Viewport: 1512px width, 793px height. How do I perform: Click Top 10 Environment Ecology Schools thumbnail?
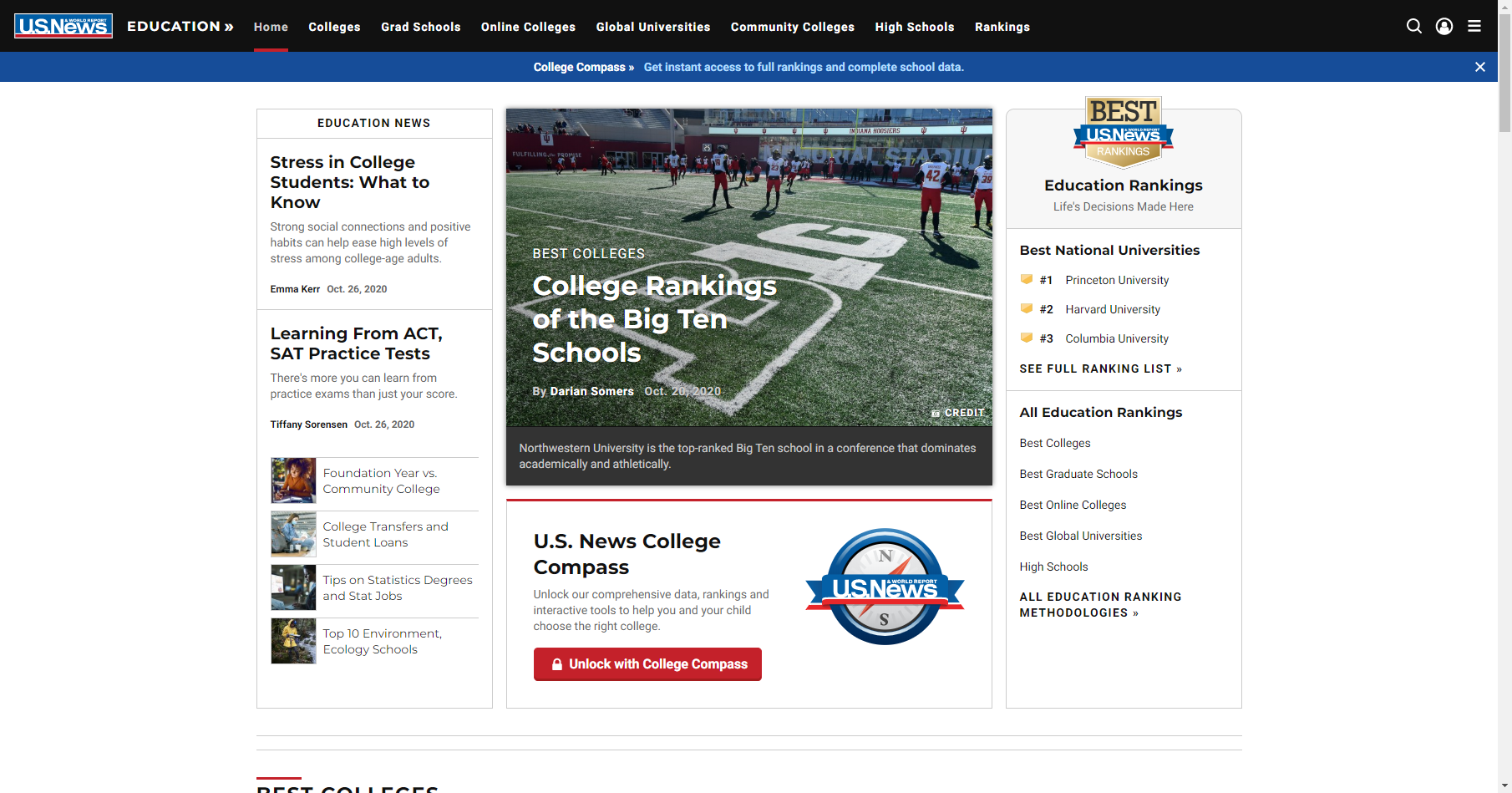click(x=293, y=641)
